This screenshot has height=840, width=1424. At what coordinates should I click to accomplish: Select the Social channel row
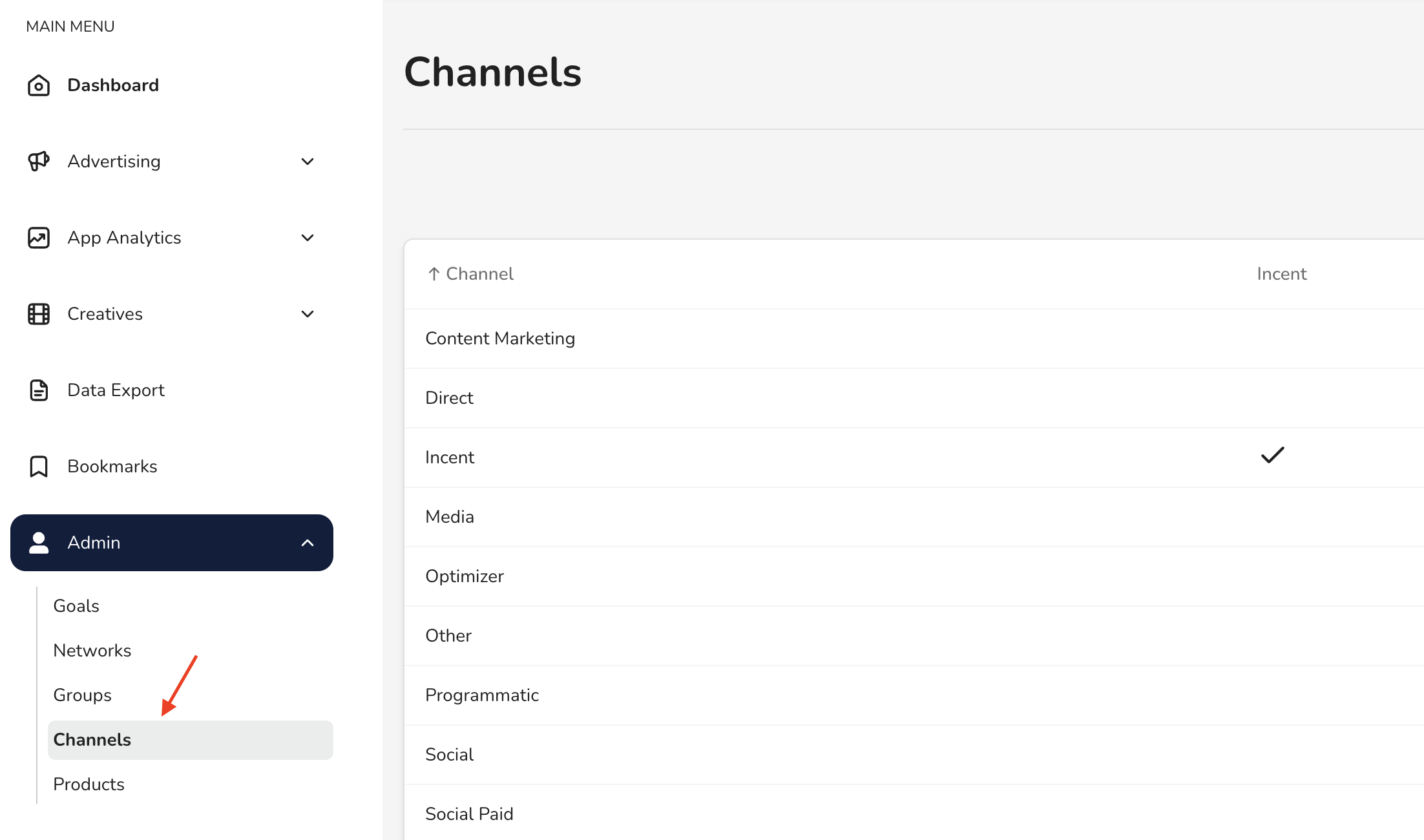[x=914, y=755]
